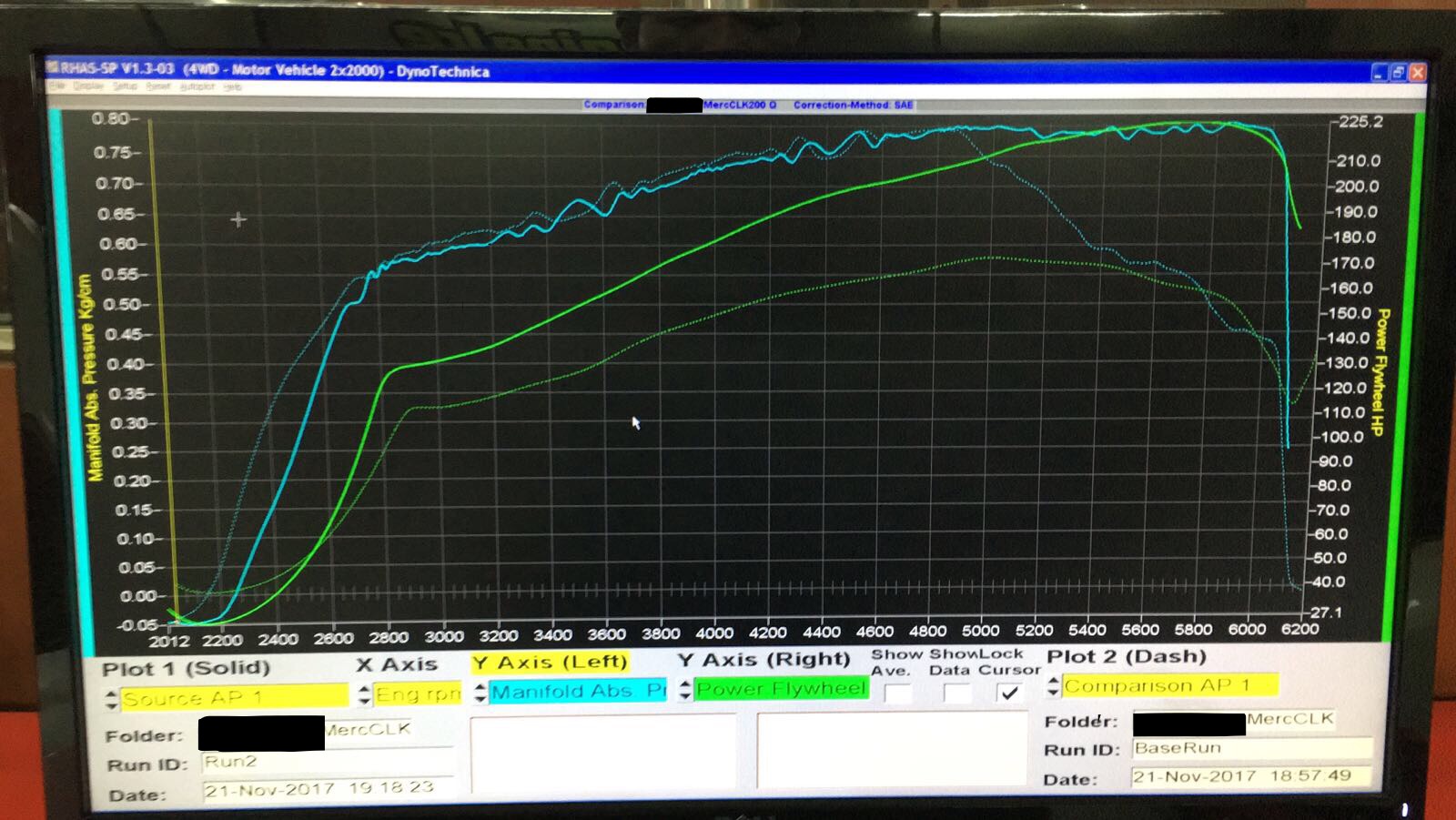1456x820 pixels.
Task: Open the Autoplot menu
Action: (x=197, y=86)
